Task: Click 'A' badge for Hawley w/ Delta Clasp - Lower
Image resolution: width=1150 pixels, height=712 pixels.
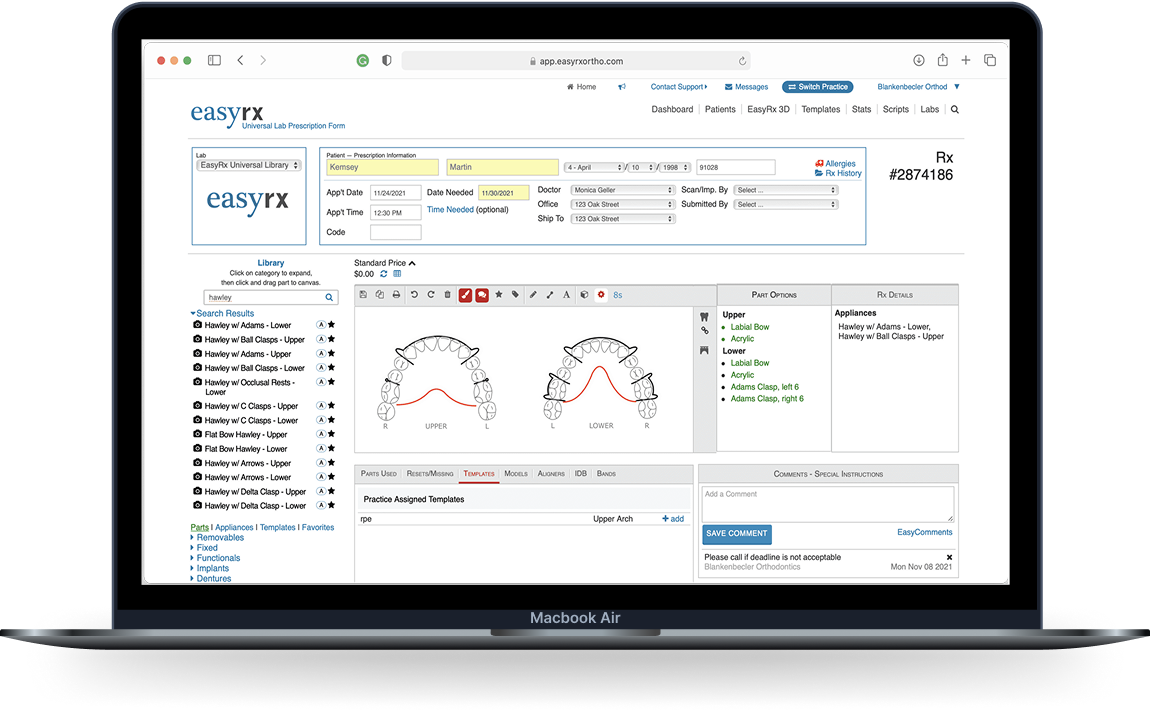Action: tap(321, 505)
